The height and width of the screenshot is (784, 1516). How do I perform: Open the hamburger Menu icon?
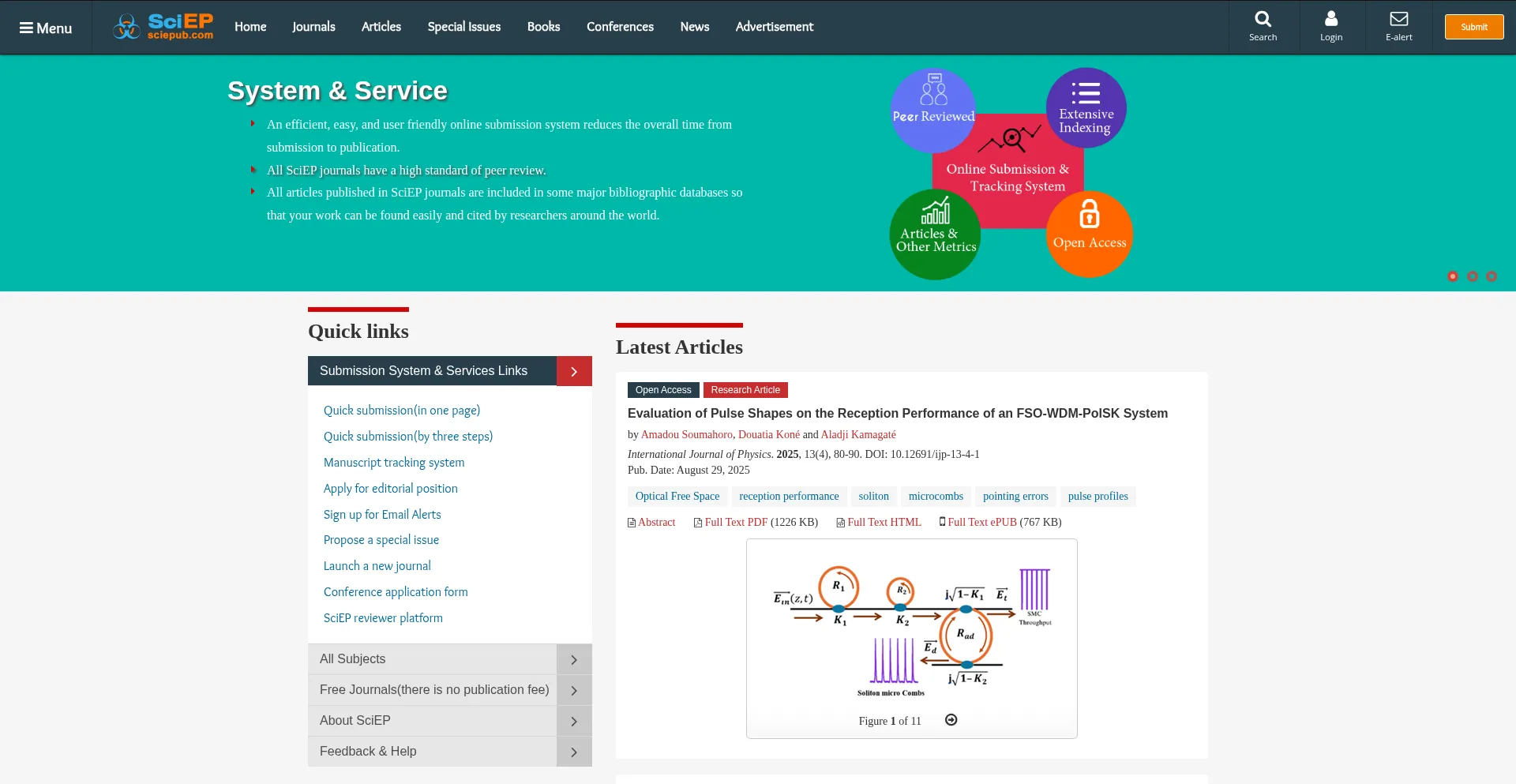27,28
